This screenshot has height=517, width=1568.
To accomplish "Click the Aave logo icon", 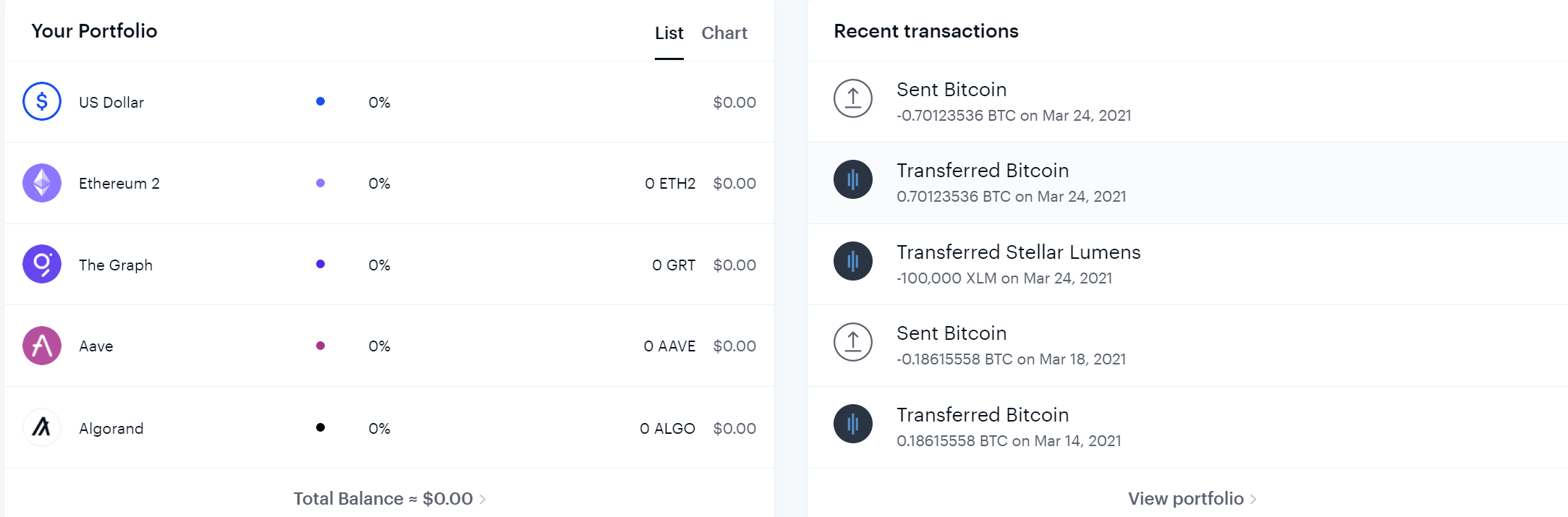I will click(42, 346).
